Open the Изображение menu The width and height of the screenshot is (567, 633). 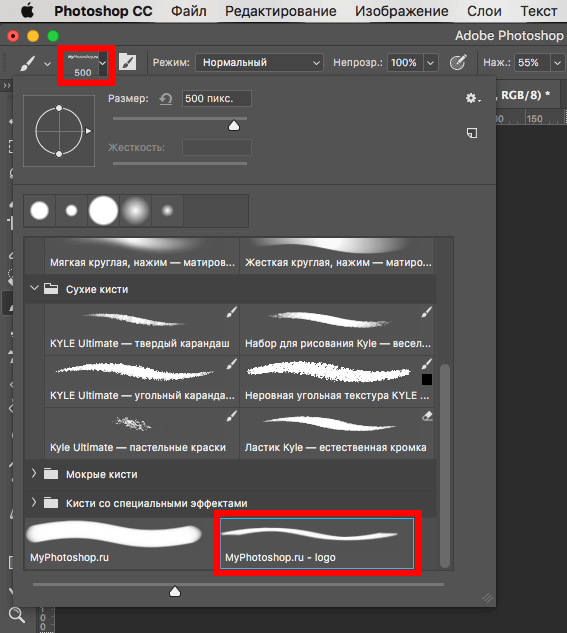pos(402,11)
